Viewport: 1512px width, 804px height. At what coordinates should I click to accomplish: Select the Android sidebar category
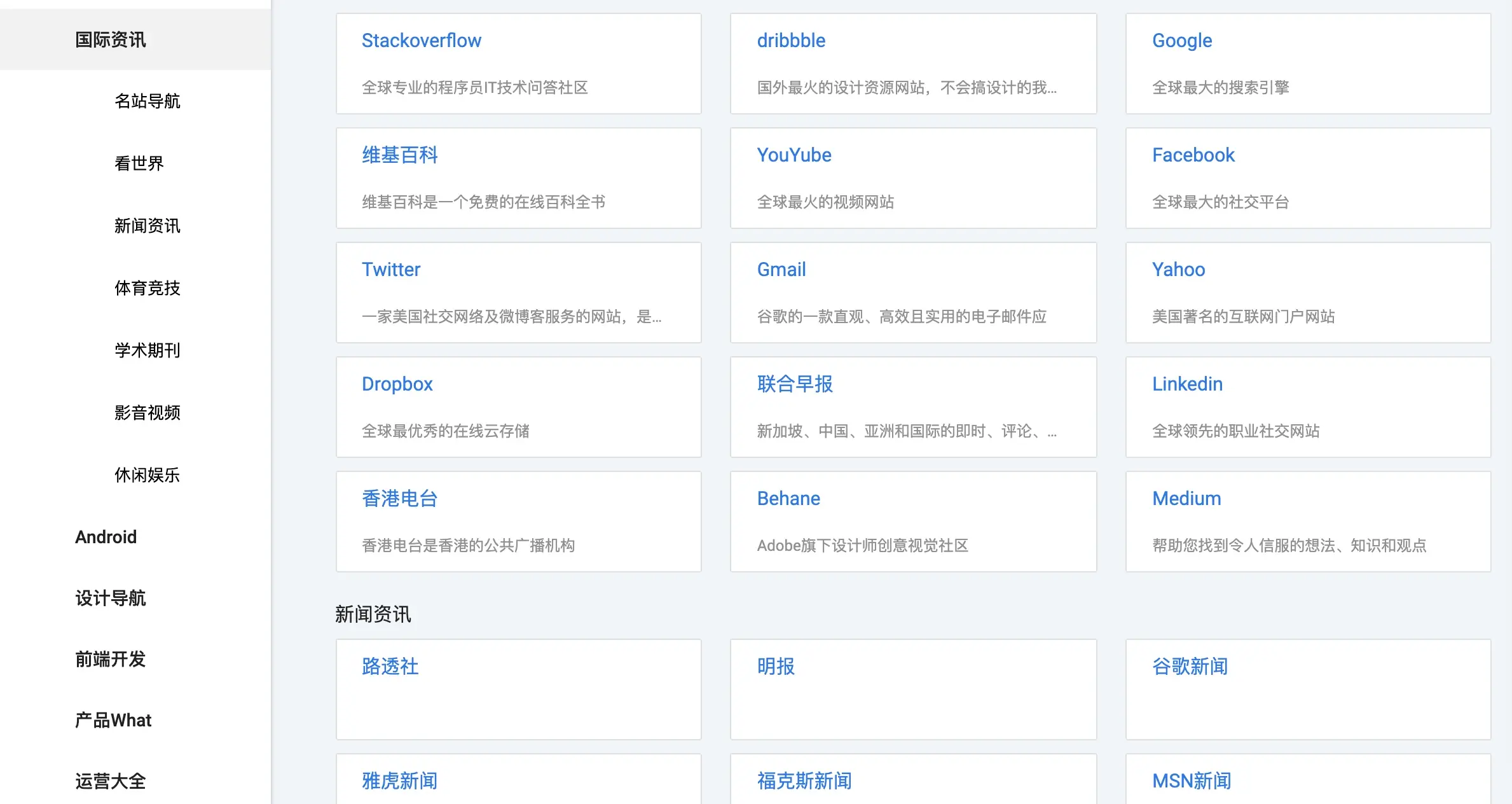click(x=106, y=537)
